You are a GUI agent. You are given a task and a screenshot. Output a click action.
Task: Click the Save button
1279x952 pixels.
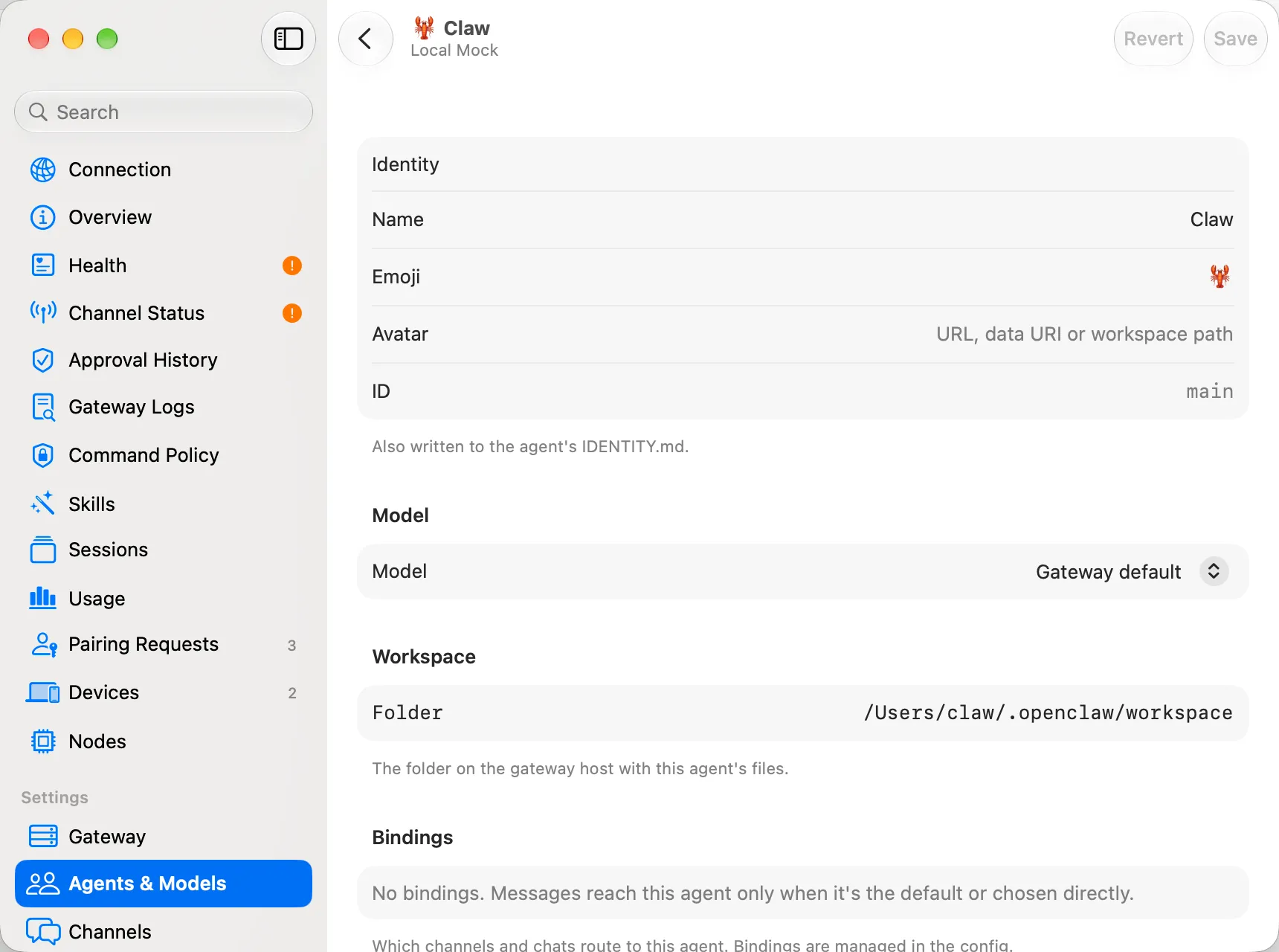coord(1235,39)
